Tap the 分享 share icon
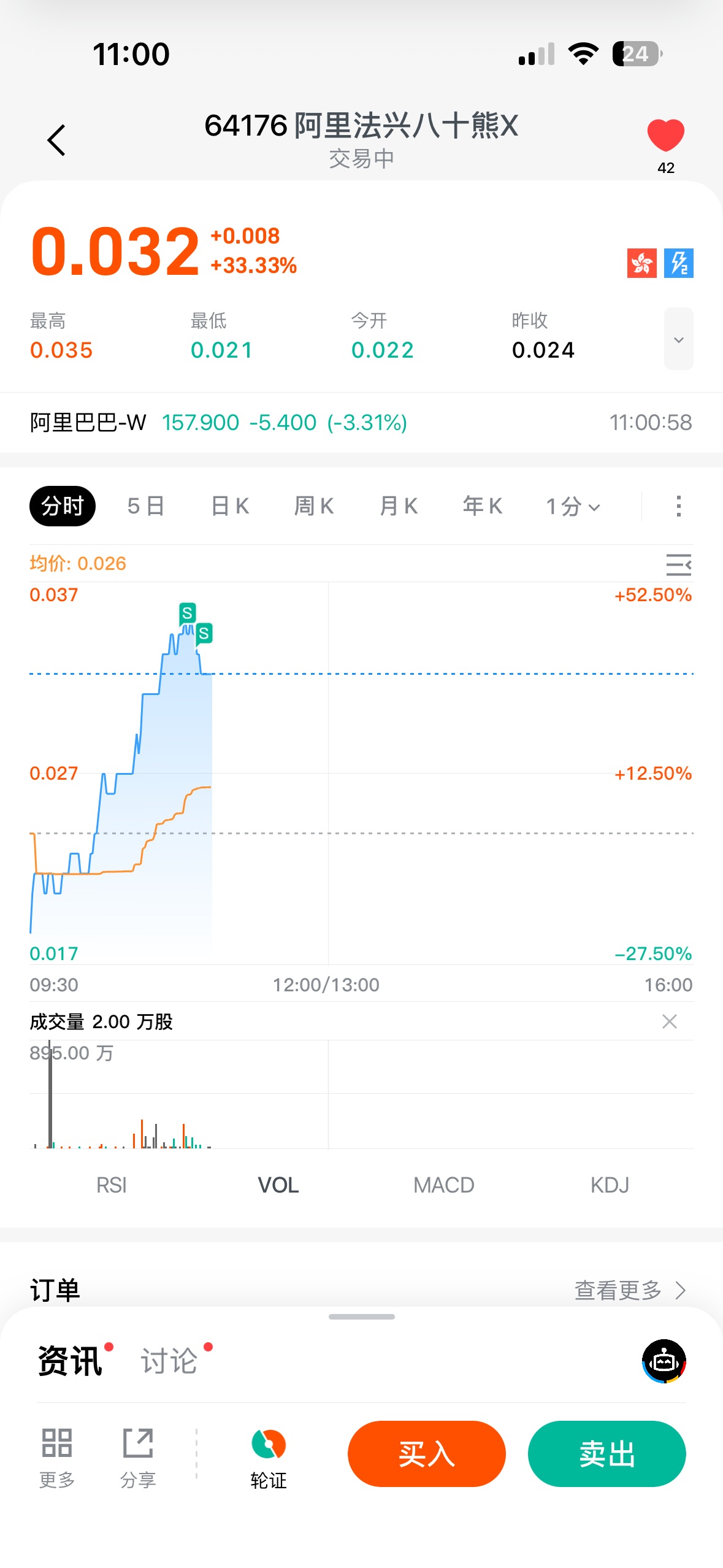The height and width of the screenshot is (1568, 723). pyautogui.click(x=138, y=1454)
